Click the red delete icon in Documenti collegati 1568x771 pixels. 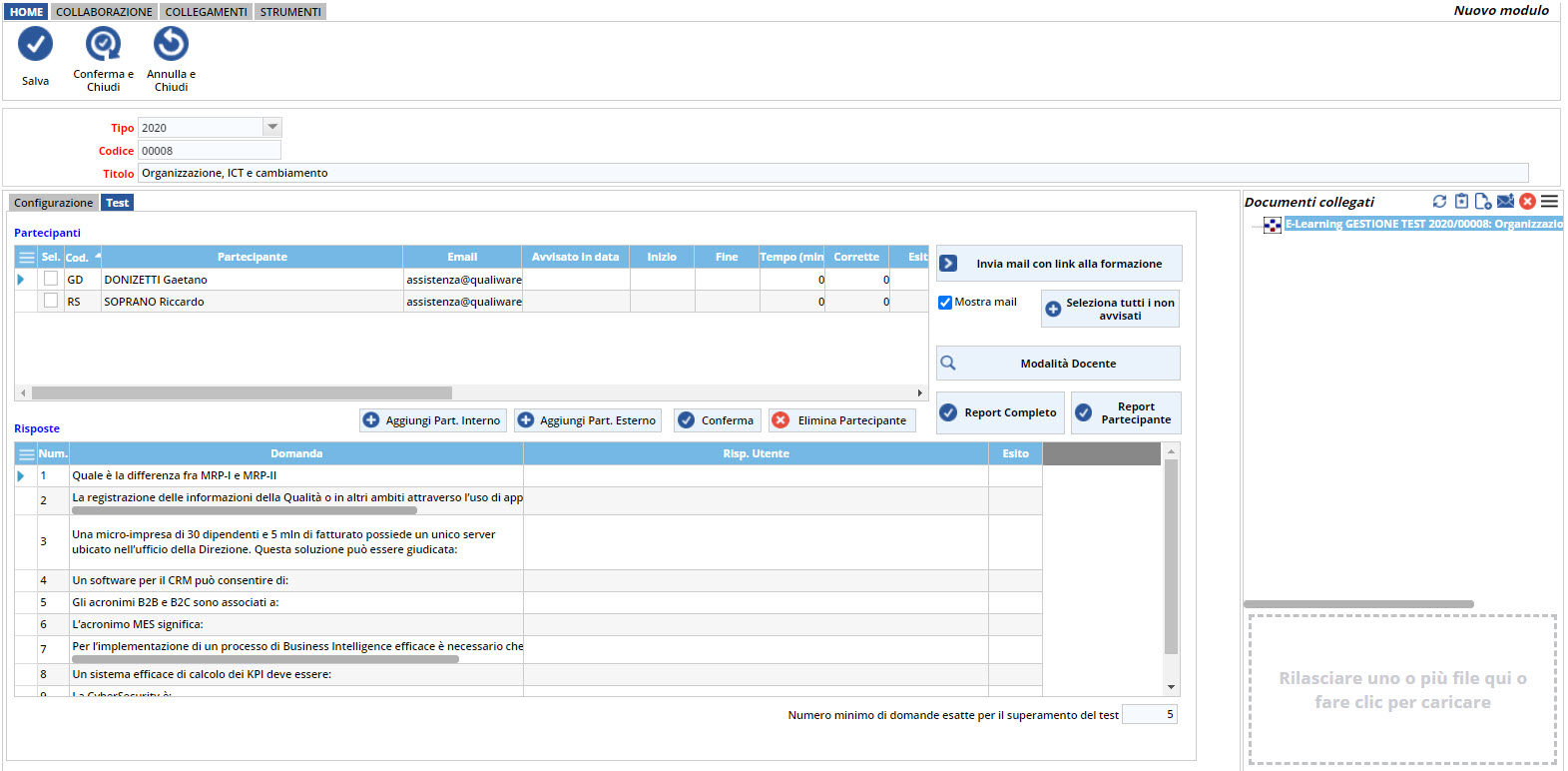click(1527, 202)
